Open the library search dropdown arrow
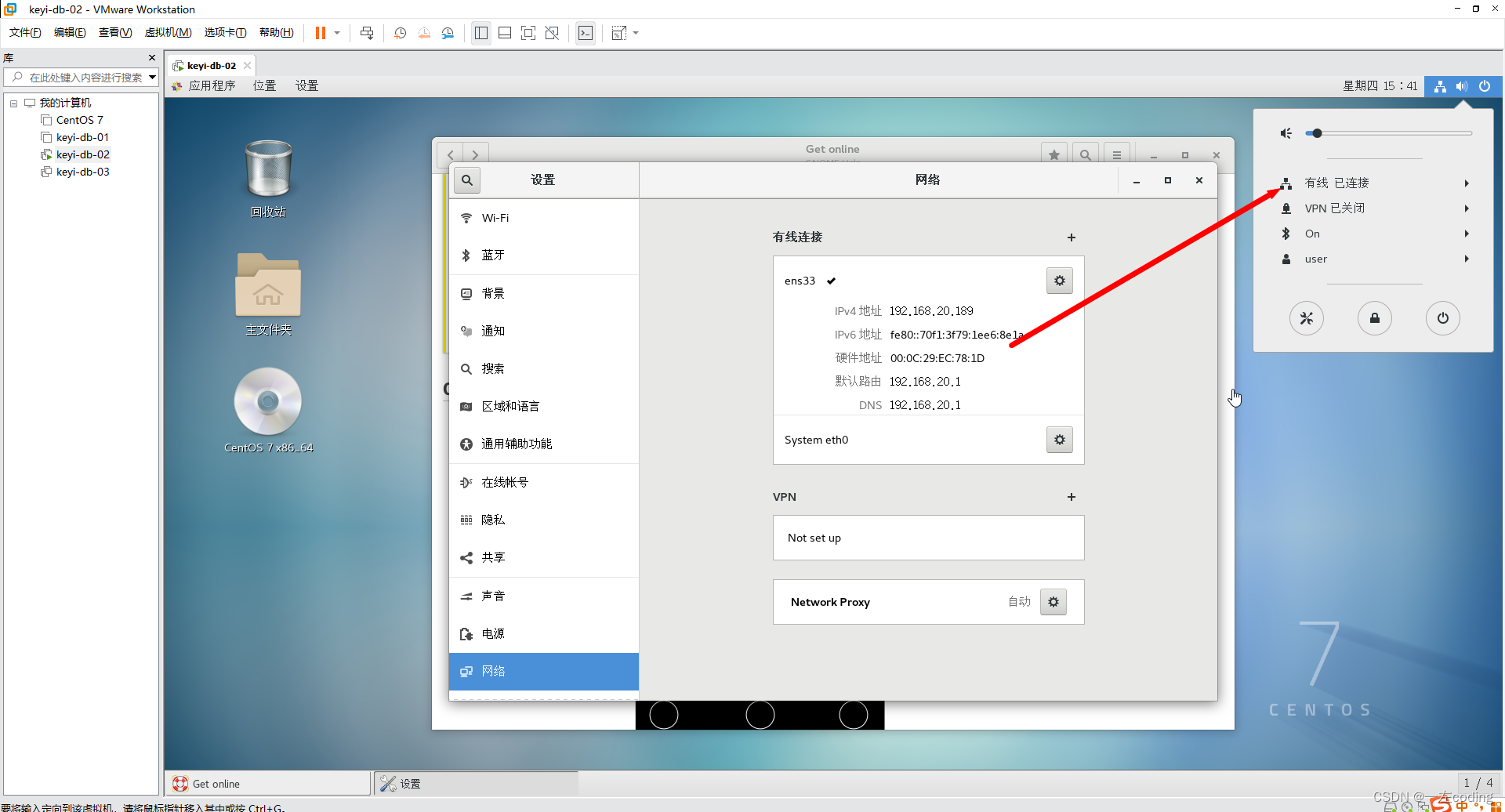This screenshot has height=812, width=1505. [x=152, y=78]
